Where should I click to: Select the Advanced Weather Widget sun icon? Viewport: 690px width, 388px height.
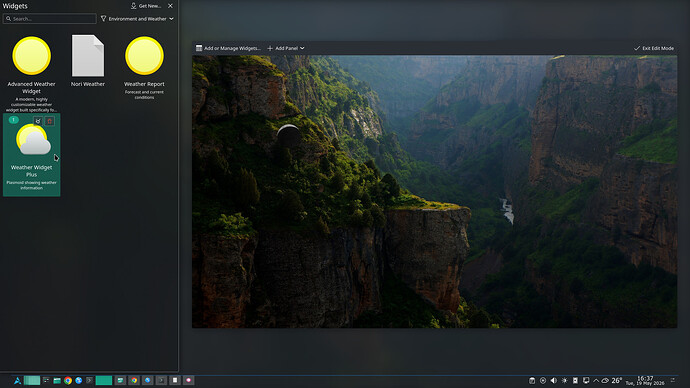[31, 55]
